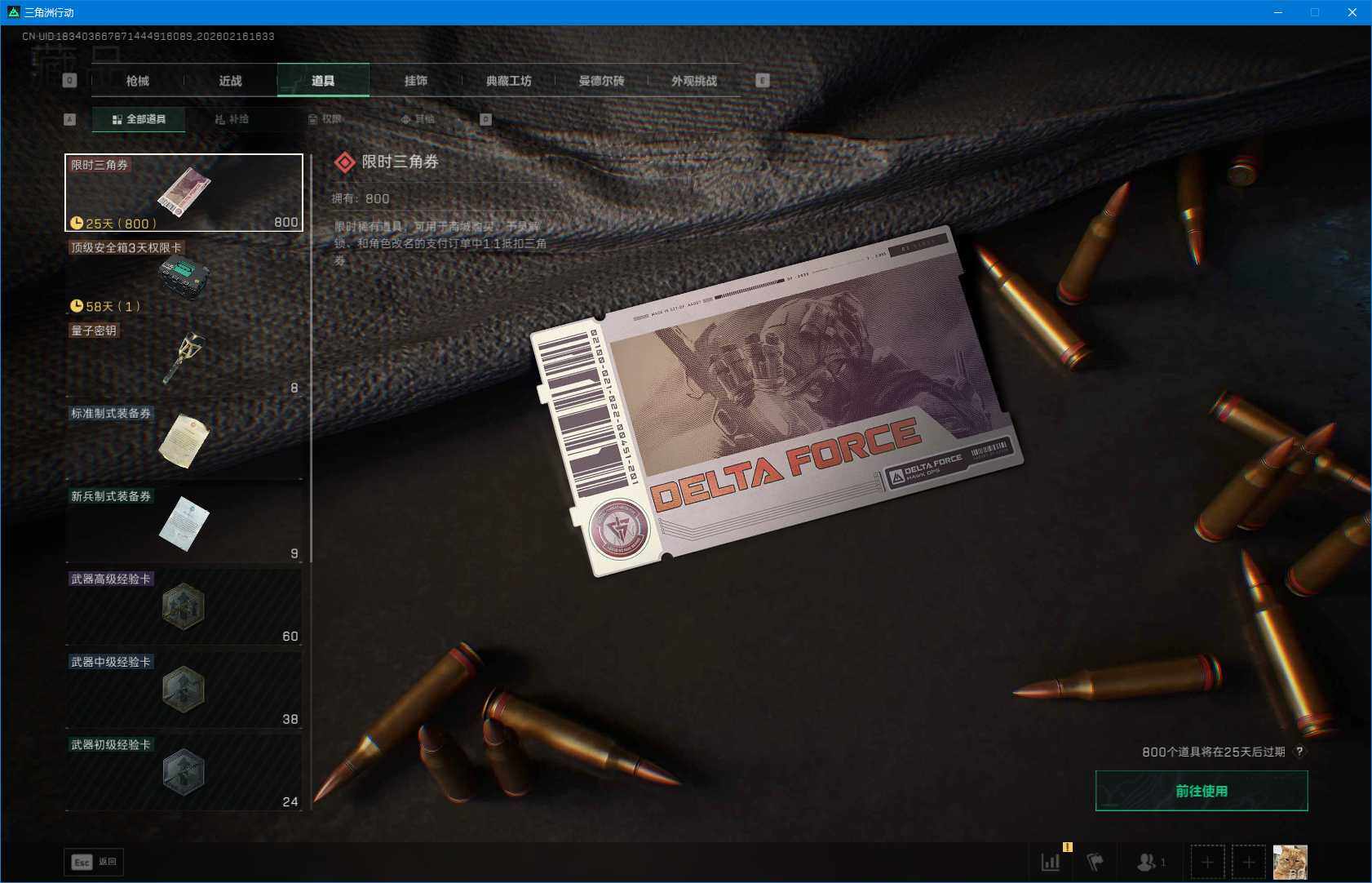Filter items by 权限 category
Viewport: 1372px width, 883px height.
[325, 119]
